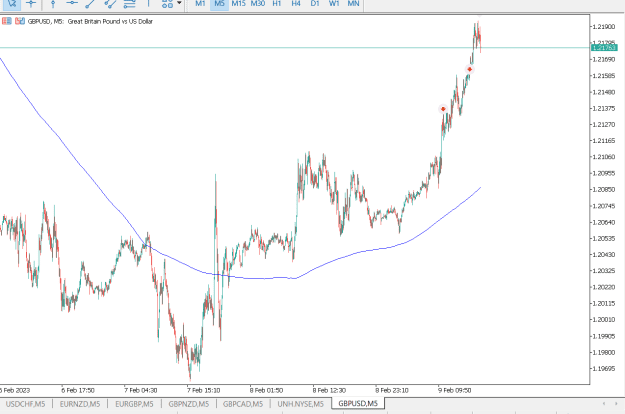Activate the crosshair tool

pyautogui.click(x=31, y=3)
